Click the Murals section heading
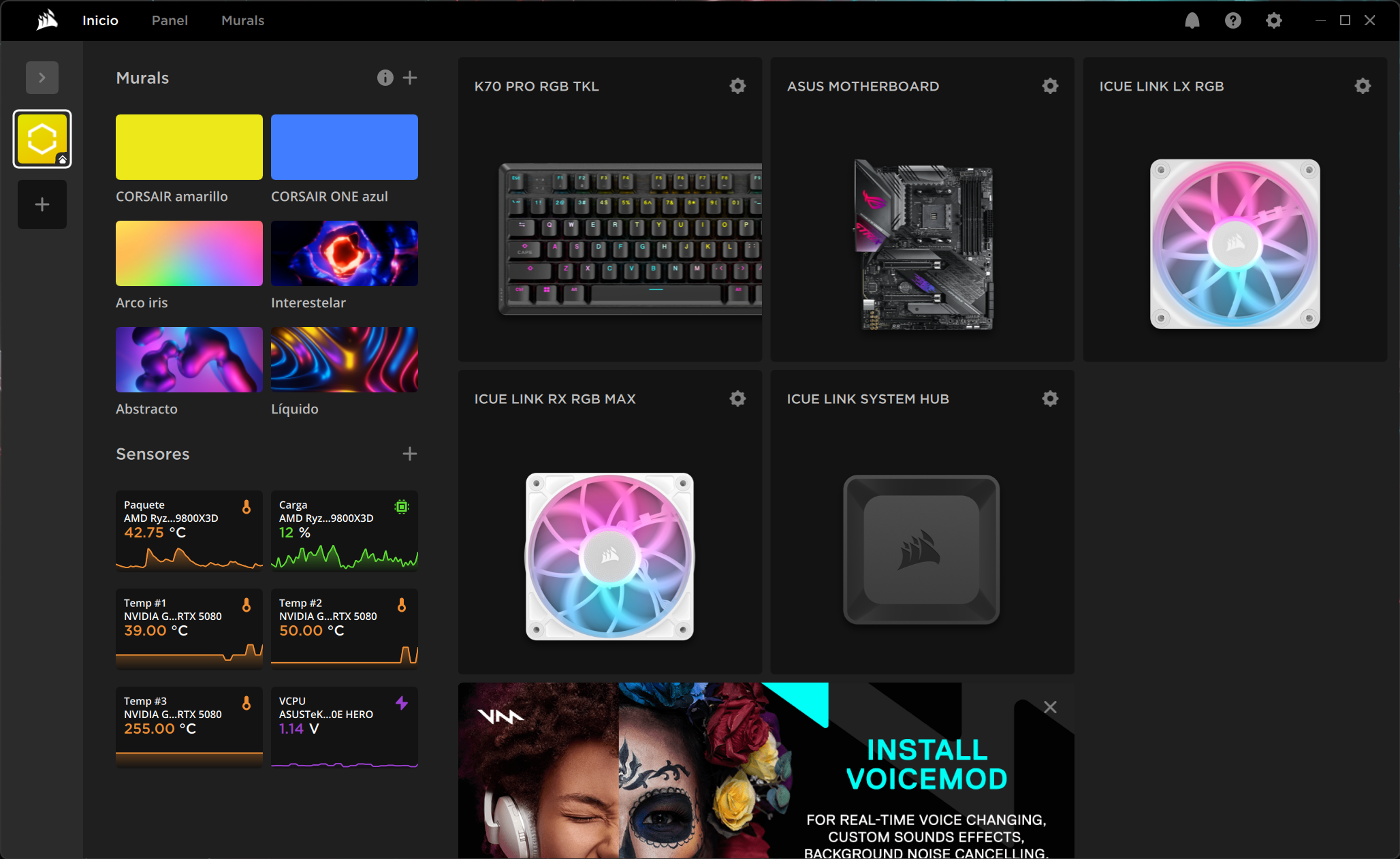The width and height of the screenshot is (1400, 859). point(142,78)
